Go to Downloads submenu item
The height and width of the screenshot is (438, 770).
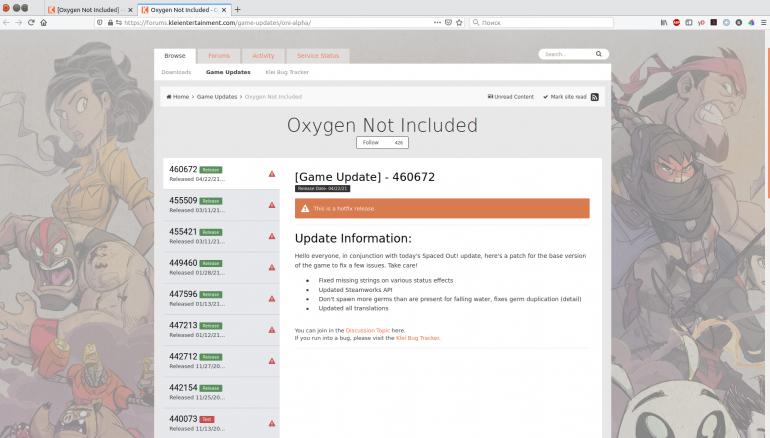tap(176, 72)
